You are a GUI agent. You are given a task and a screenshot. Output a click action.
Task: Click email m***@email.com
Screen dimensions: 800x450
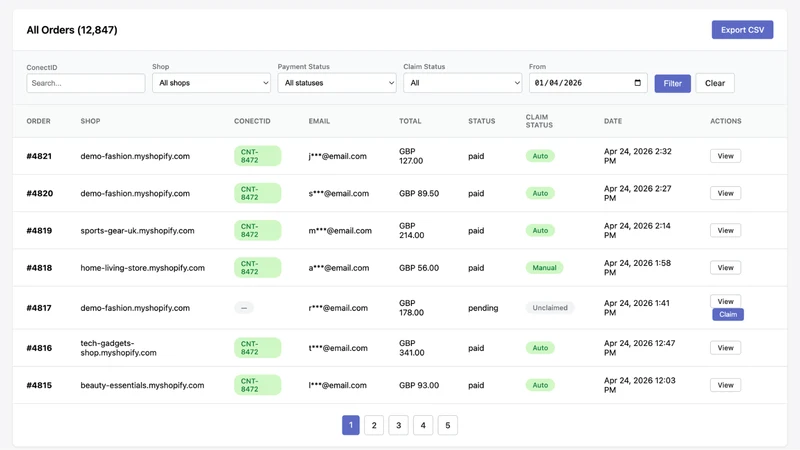340,231
